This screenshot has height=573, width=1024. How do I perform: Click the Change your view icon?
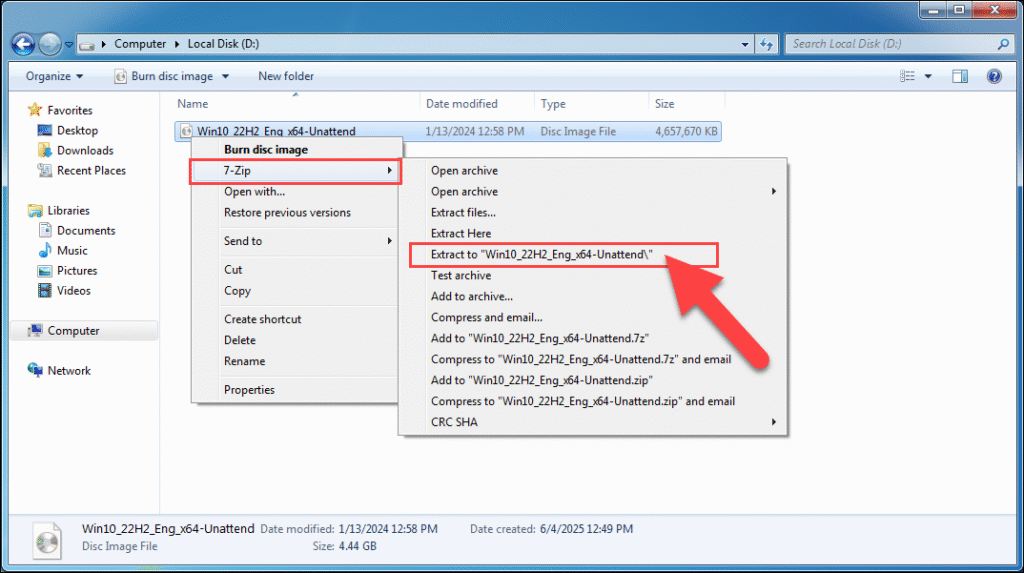907,76
